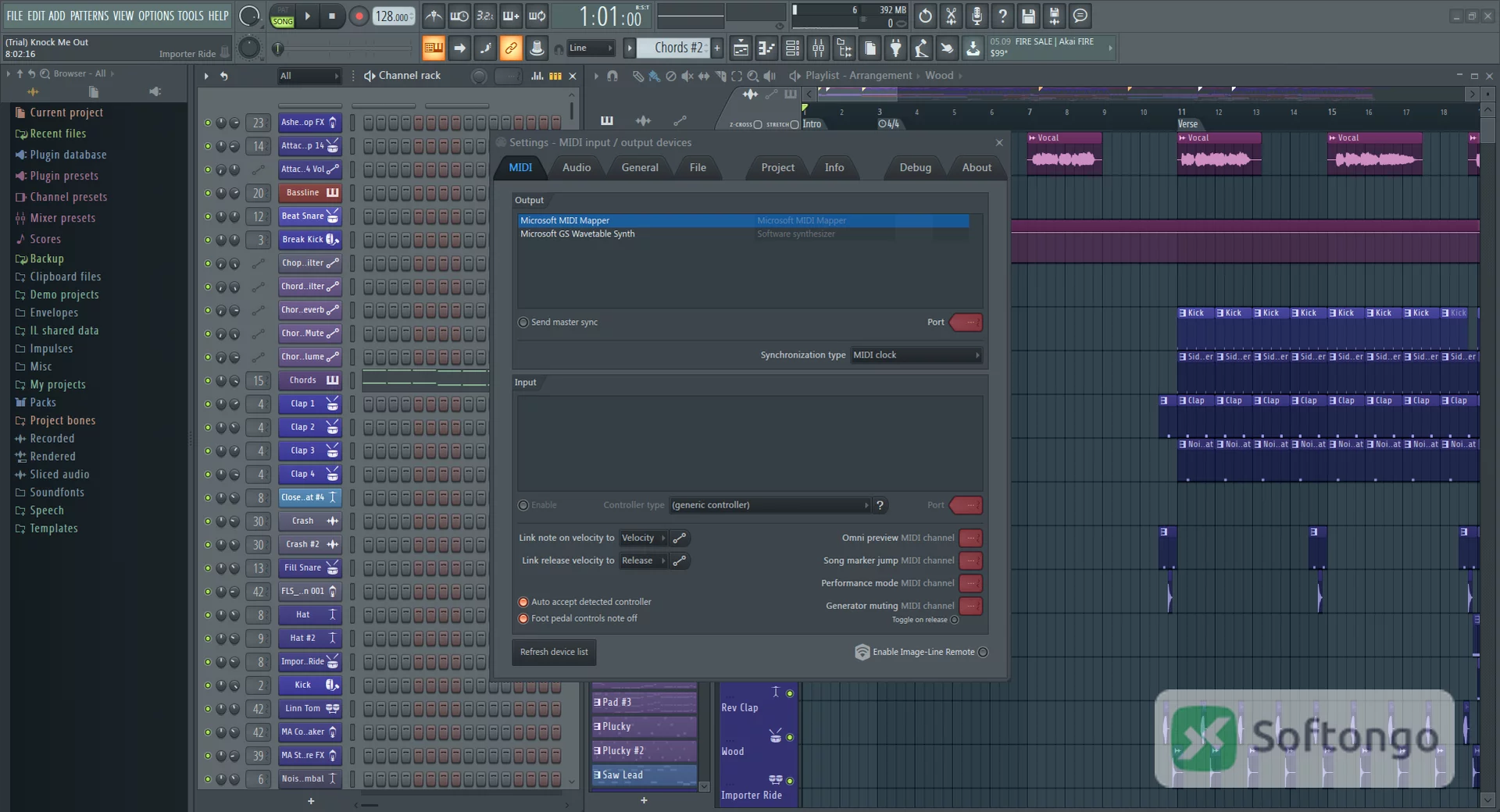Toggle Enable Image-Line Remote
1500x812 pixels.
(983, 652)
